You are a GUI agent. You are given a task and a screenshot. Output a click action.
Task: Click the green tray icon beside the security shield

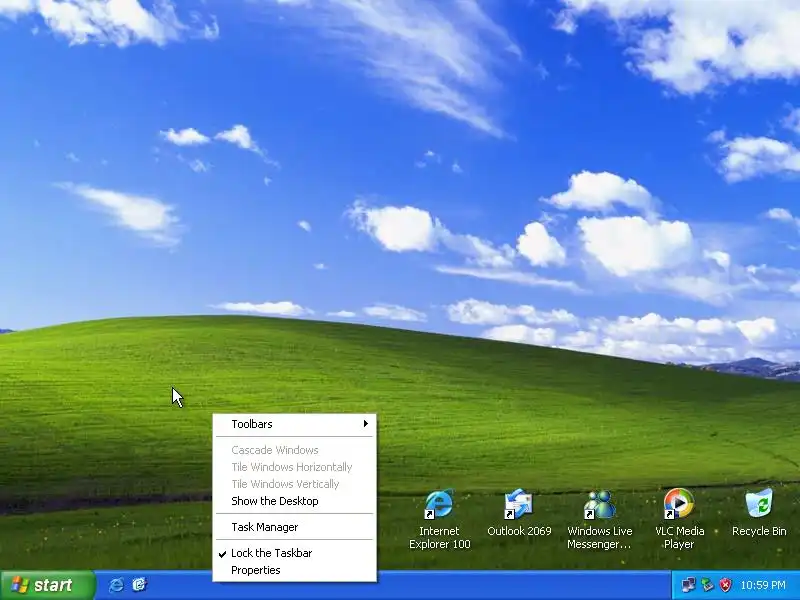tap(707, 585)
